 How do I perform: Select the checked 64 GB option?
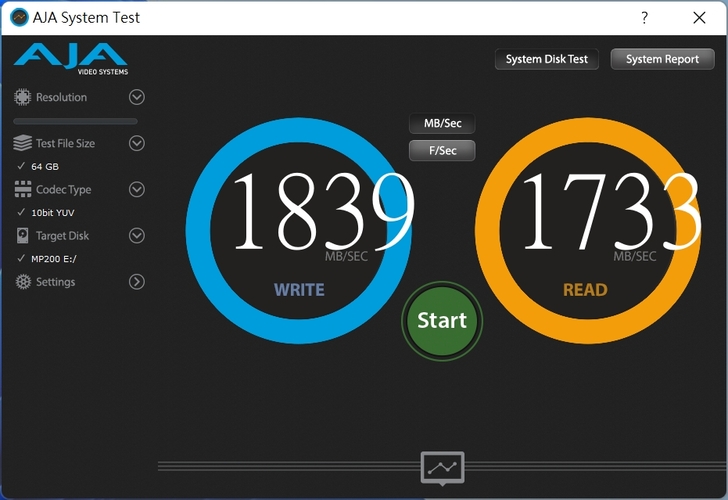point(44,166)
